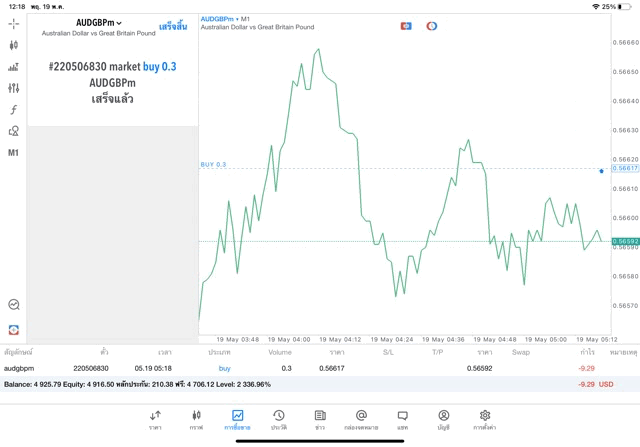The height and width of the screenshot is (447, 640).
Task: Click the red-blue circular icon above chart
Action: click(432, 25)
